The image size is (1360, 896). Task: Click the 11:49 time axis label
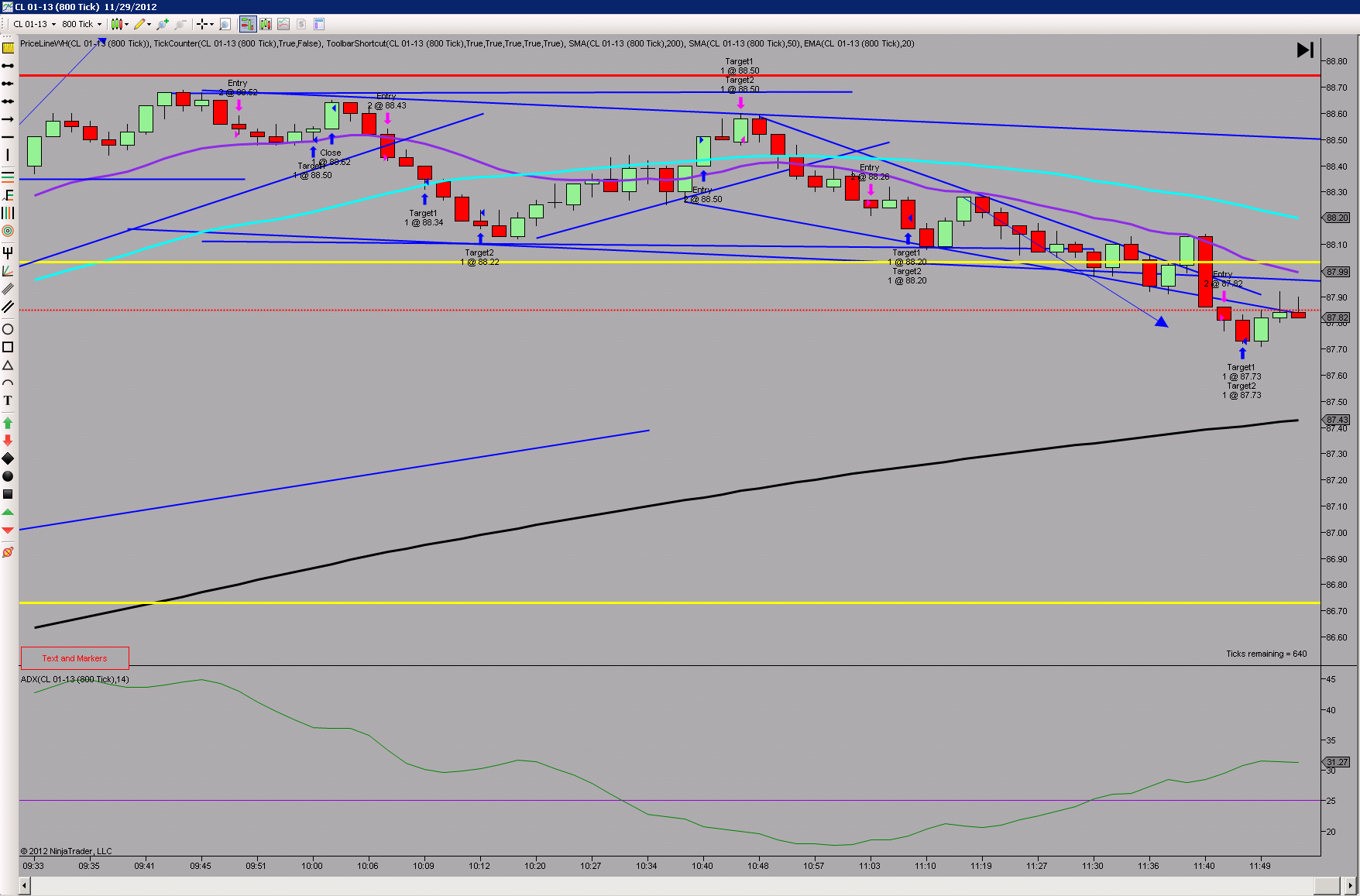(x=1260, y=866)
